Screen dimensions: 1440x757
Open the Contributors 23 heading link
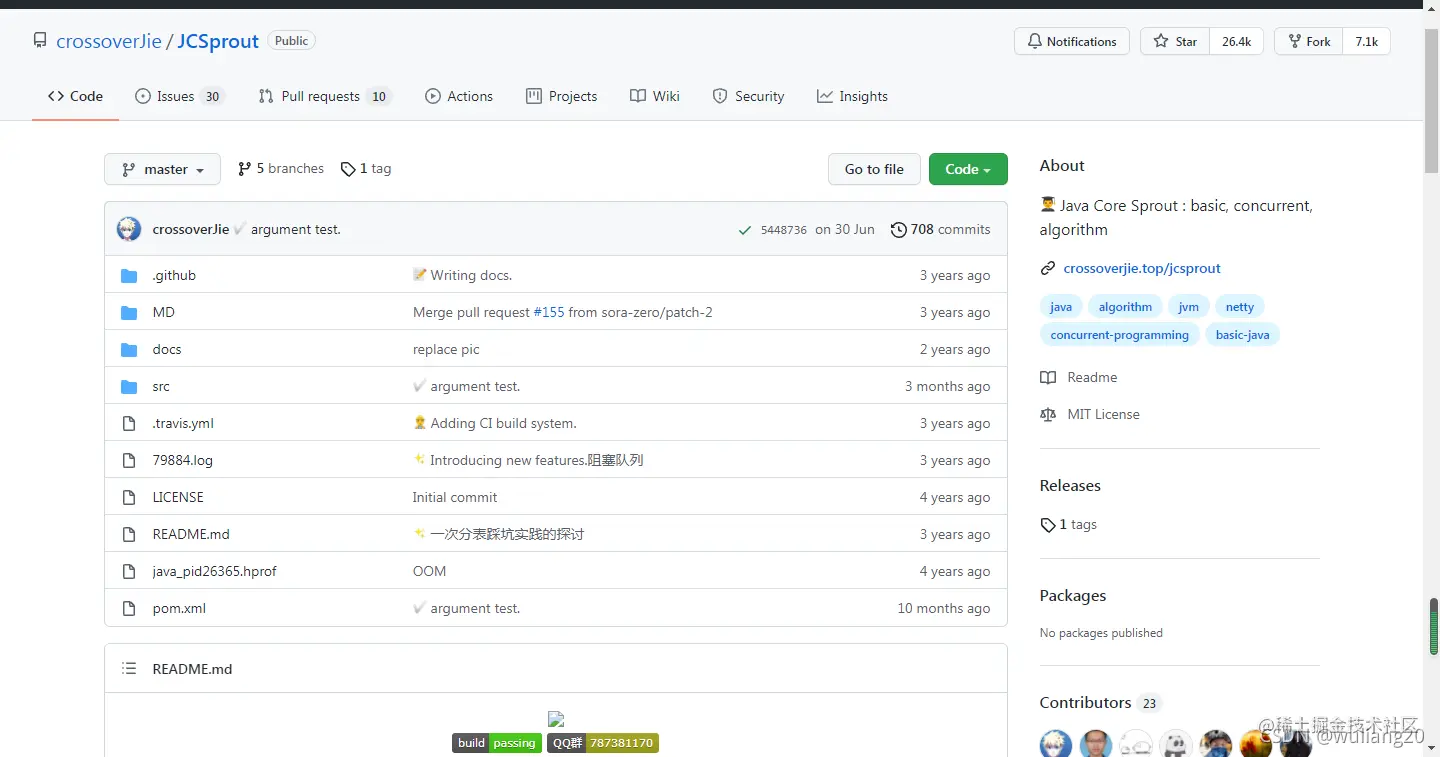coord(1100,703)
